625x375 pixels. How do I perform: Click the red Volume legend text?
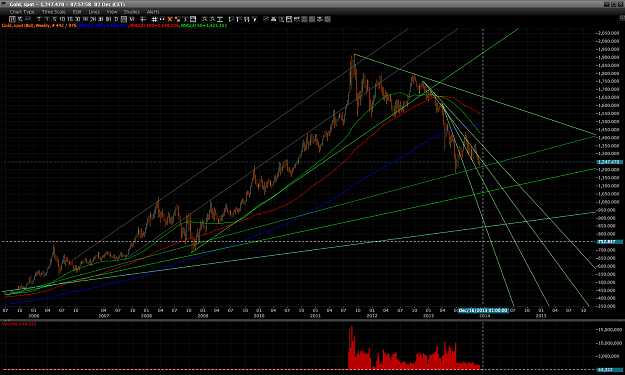(19, 324)
